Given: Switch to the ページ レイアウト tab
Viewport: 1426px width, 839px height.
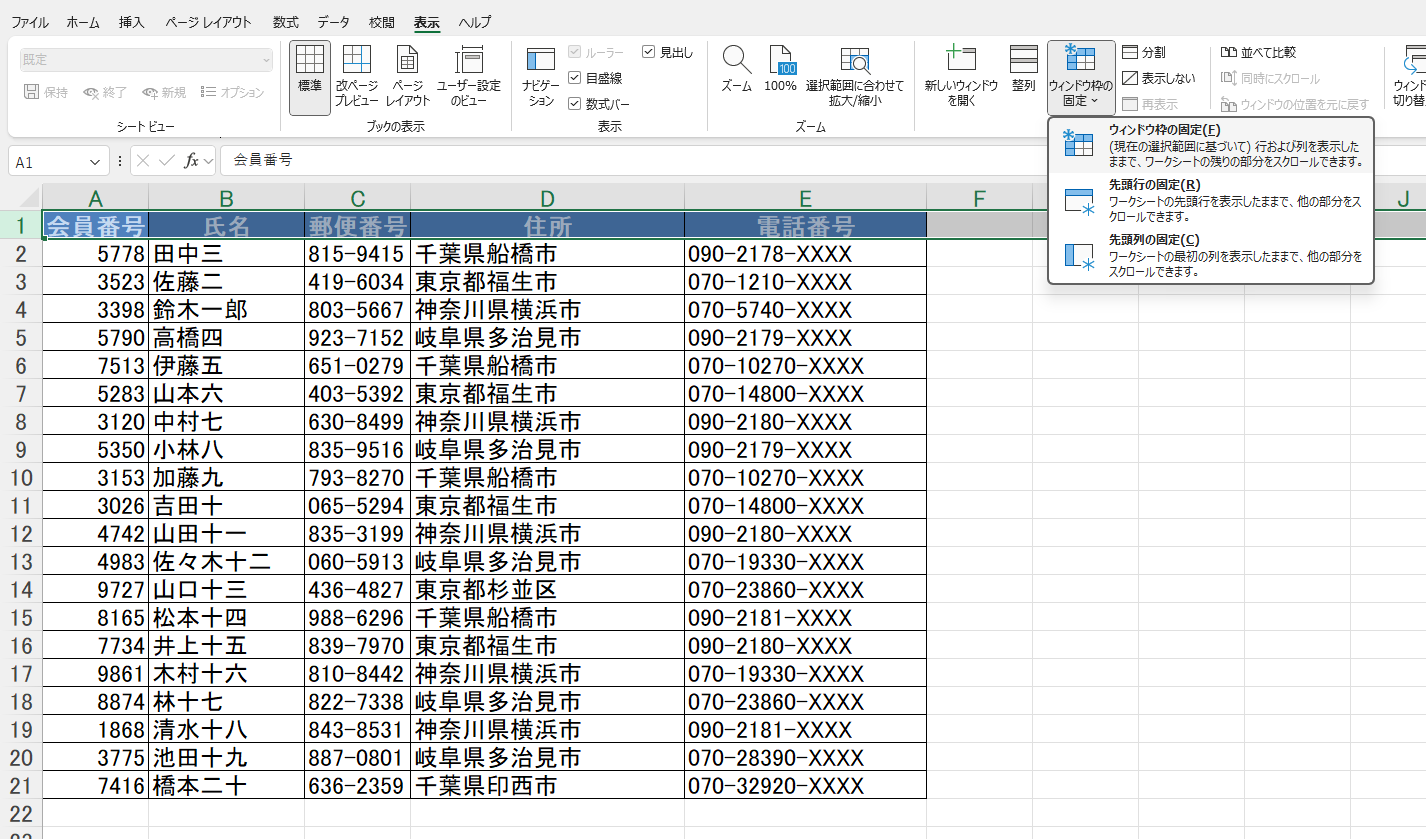Looking at the screenshot, I should pyautogui.click(x=208, y=22).
